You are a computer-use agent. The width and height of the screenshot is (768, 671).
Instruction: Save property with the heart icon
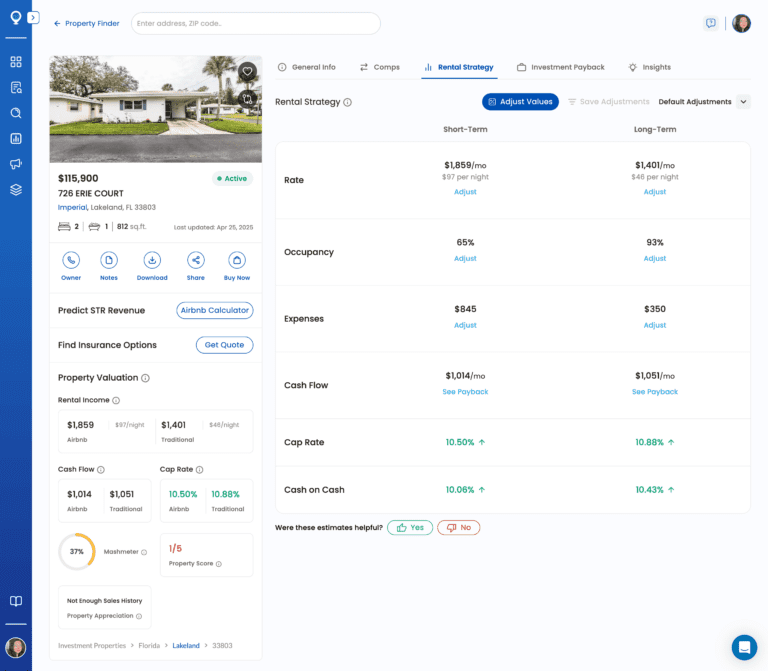(x=247, y=71)
